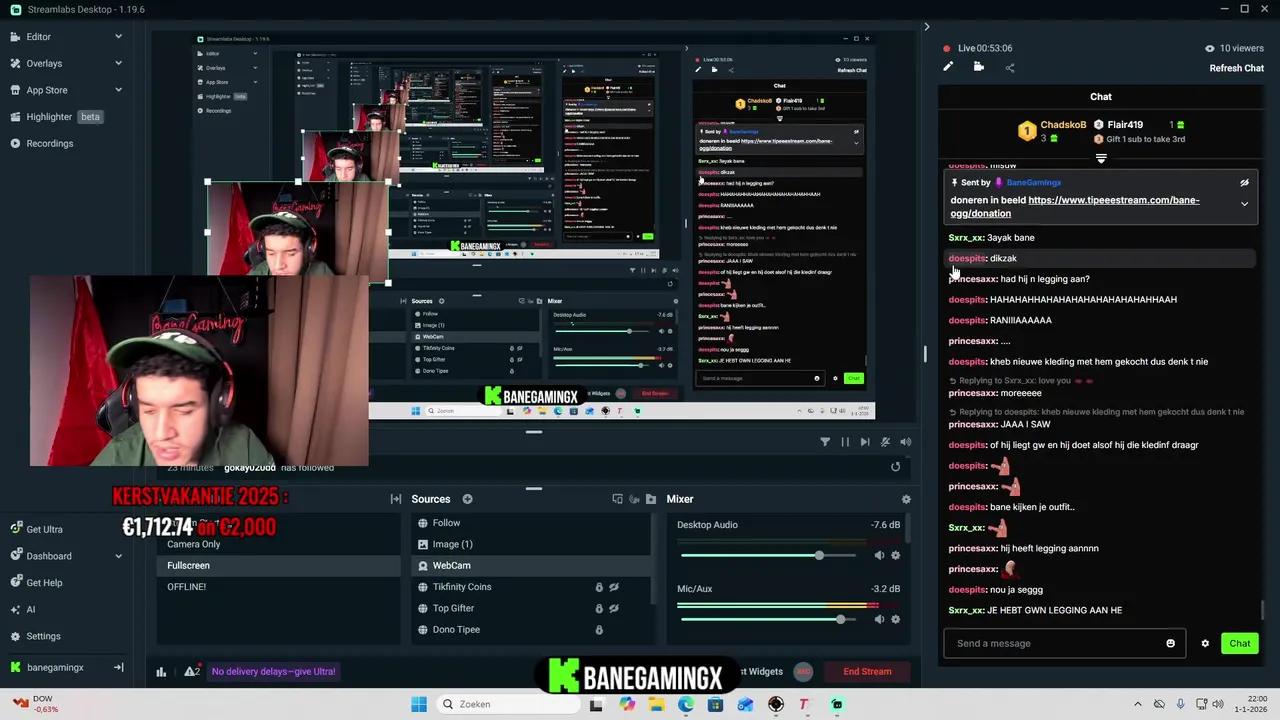Pause the alert queue
The image size is (1280, 720).
845,442
